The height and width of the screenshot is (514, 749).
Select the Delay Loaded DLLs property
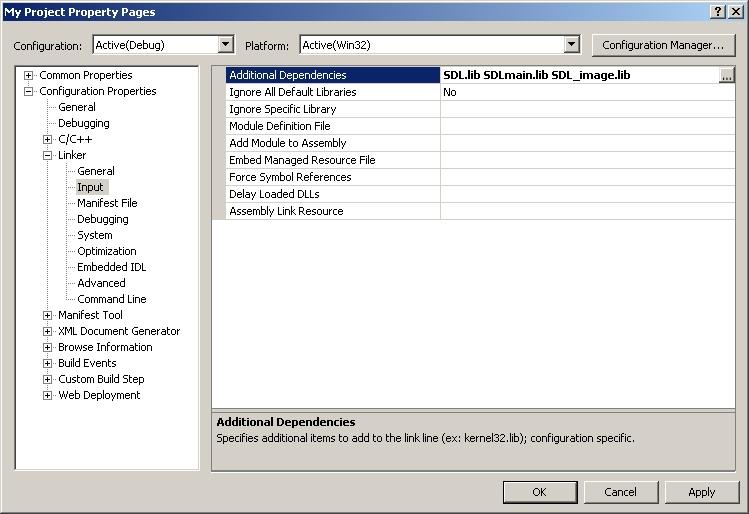[333, 194]
